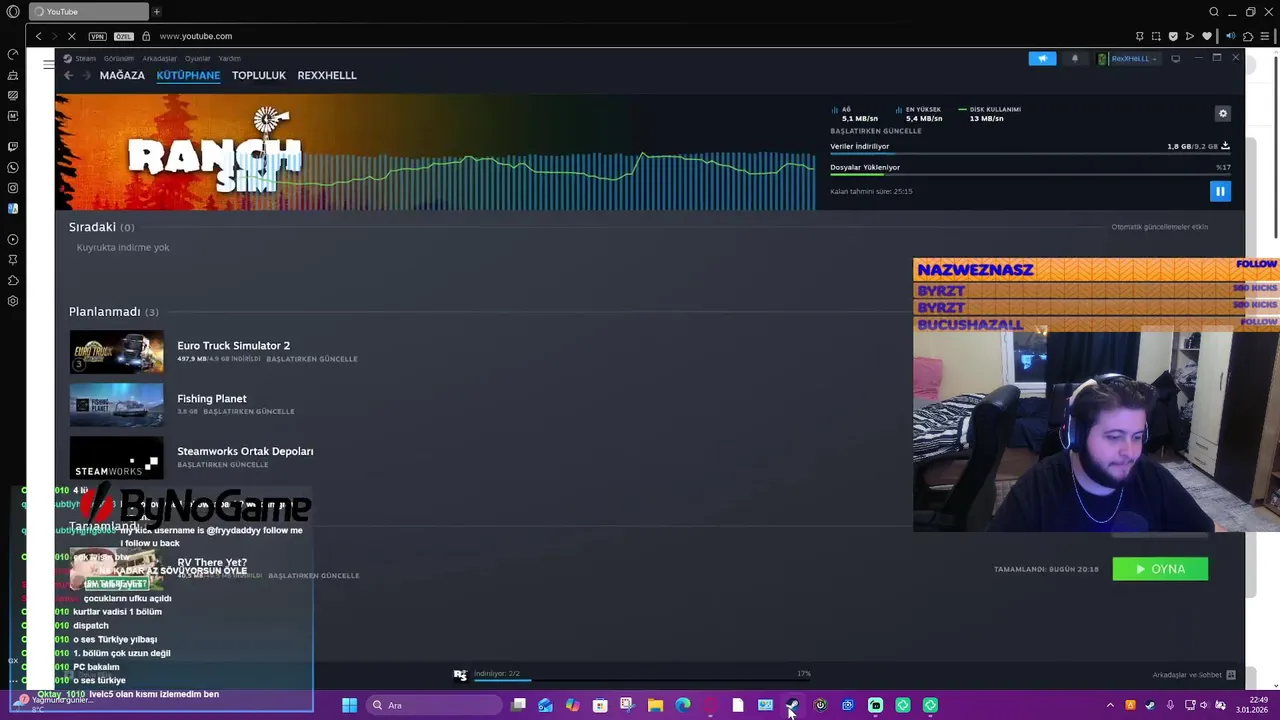Stop page loading with X button
This screenshot has width=1280, height=720.
click(71, 36)
